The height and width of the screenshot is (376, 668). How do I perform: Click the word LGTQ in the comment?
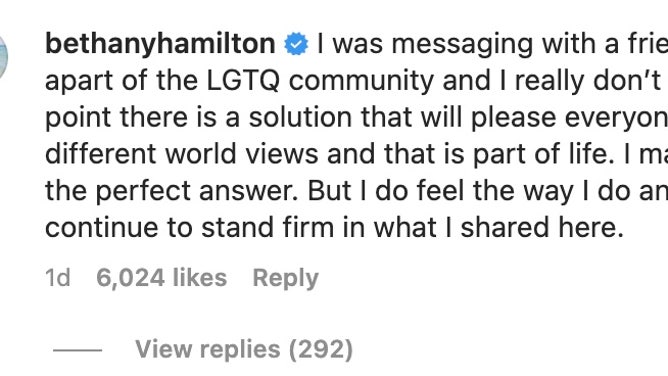tap(243, 81)
